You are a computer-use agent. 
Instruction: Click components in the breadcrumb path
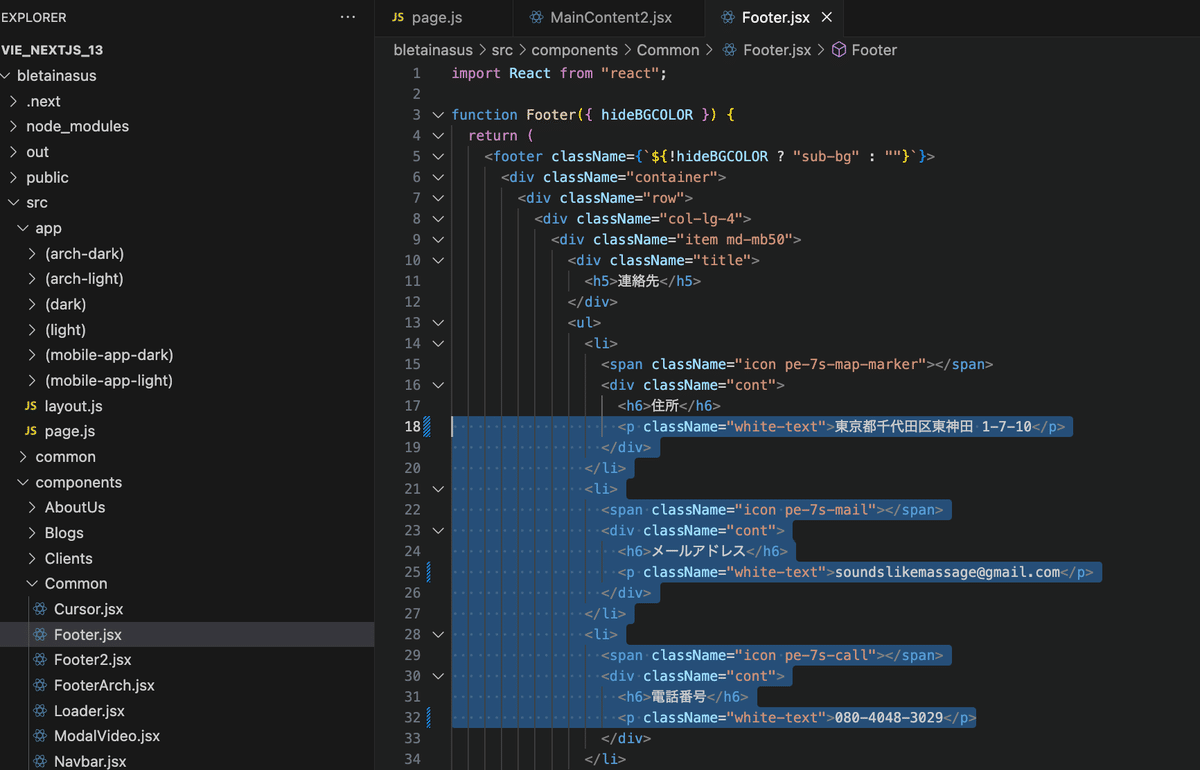[575, 49]
